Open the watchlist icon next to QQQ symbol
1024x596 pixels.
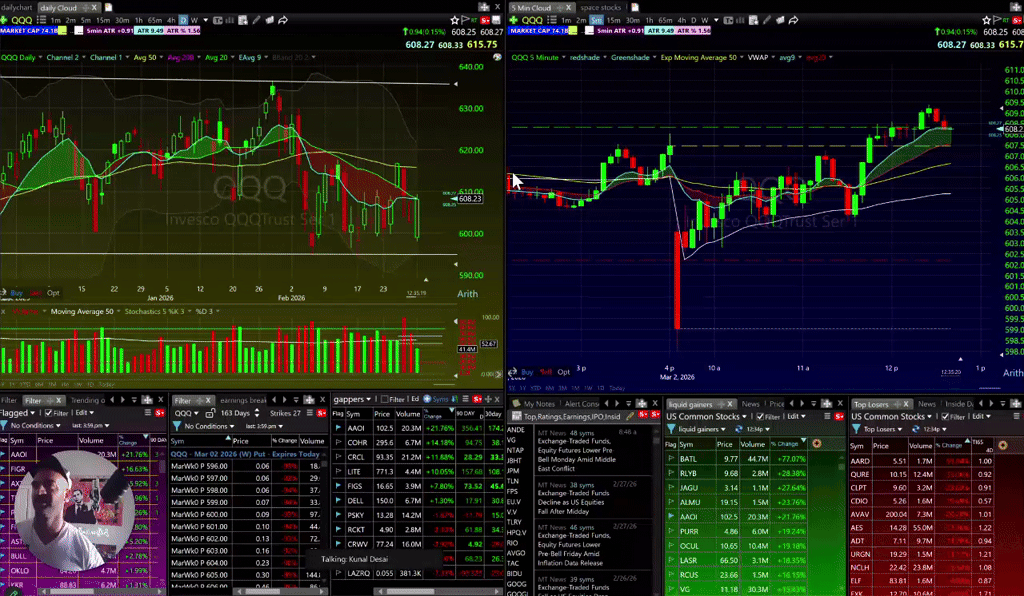39,17
